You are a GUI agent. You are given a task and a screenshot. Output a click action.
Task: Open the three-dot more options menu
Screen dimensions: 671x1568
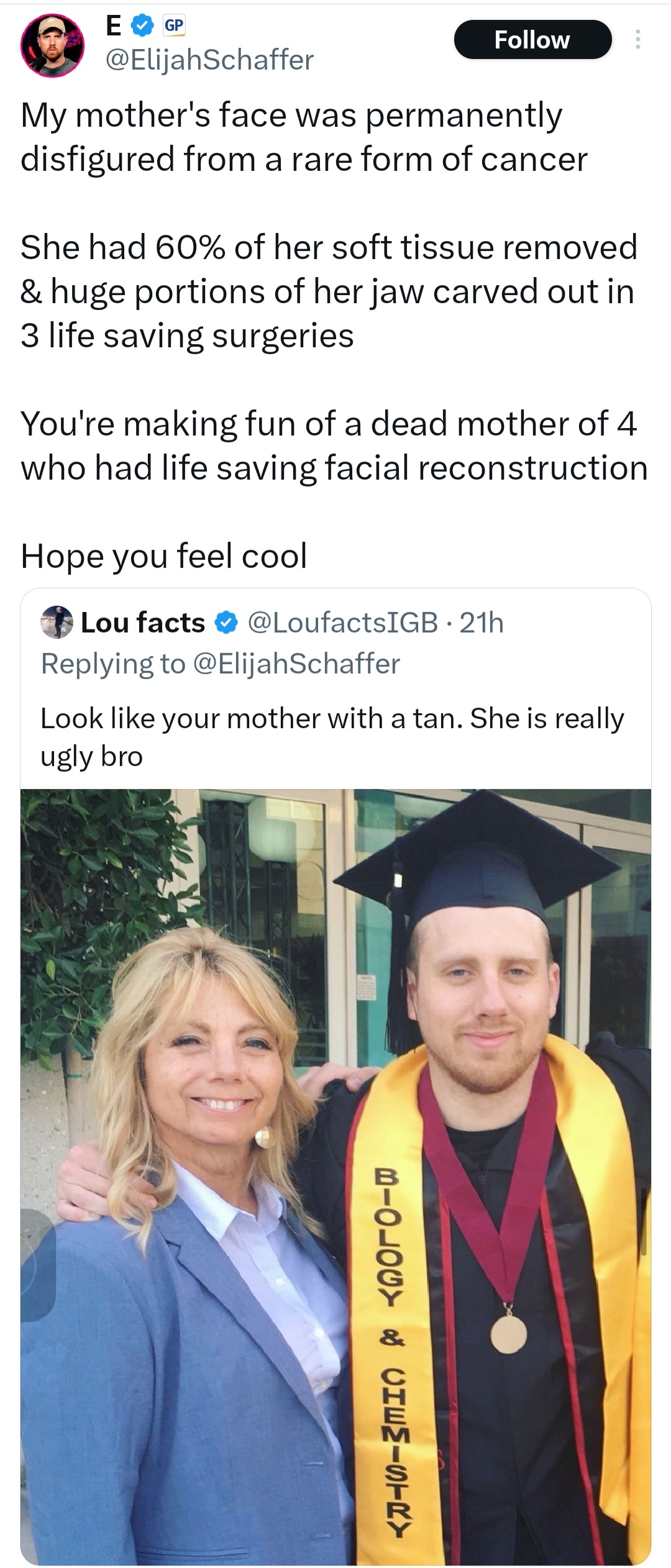coord(637,40)
